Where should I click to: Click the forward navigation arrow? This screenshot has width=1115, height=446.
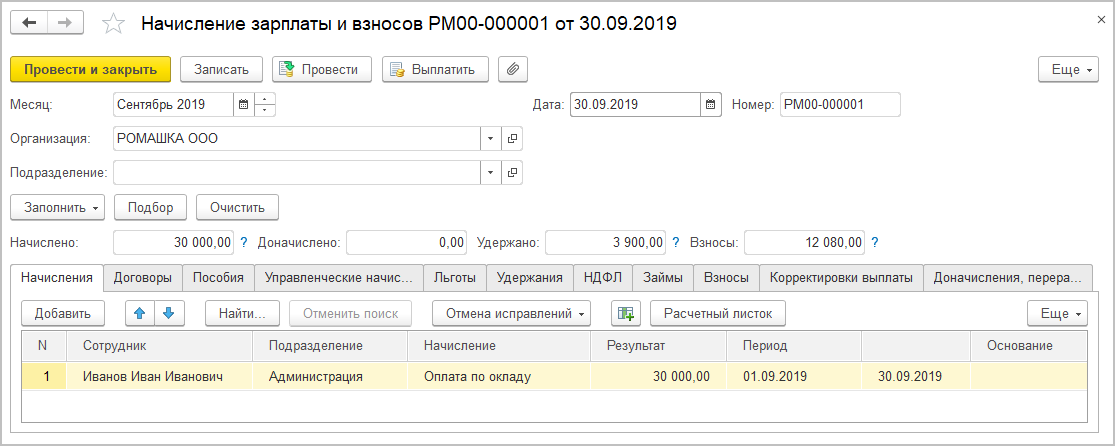[65, 23]
